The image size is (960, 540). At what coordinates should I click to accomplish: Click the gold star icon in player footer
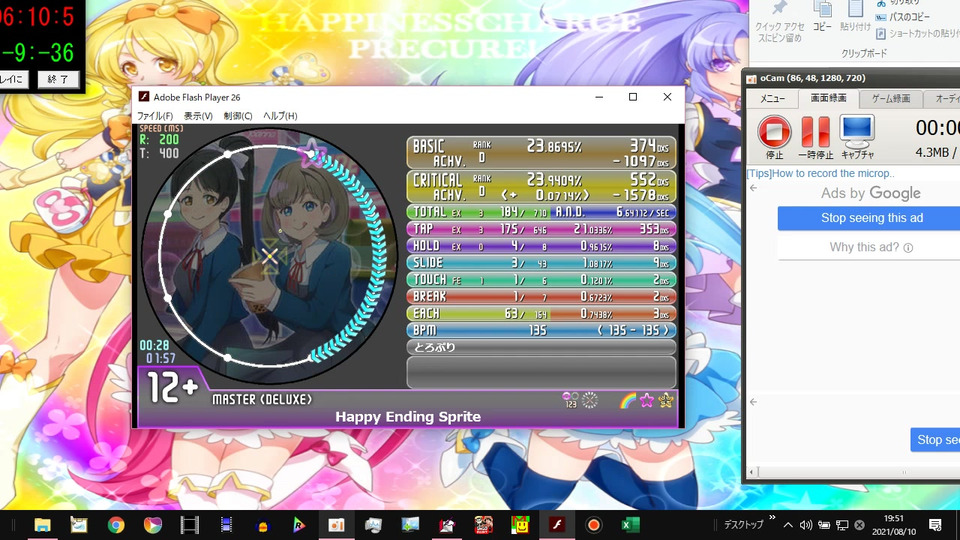(666, 400)
